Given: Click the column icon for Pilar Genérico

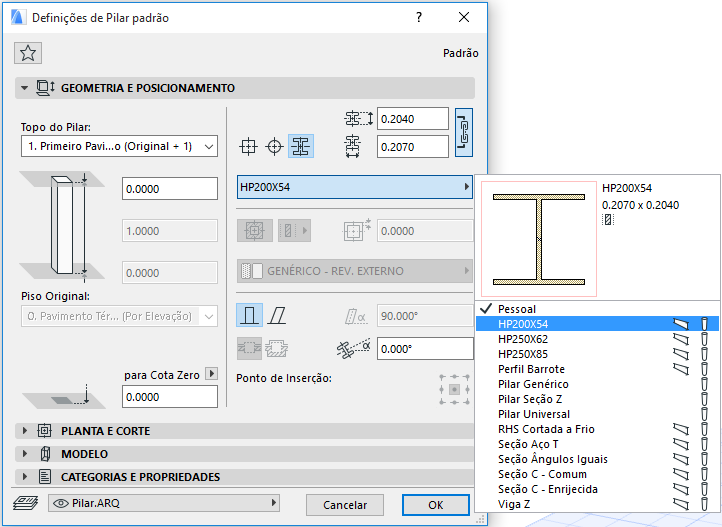Looking at the screenshot, I should coord(704,384).
